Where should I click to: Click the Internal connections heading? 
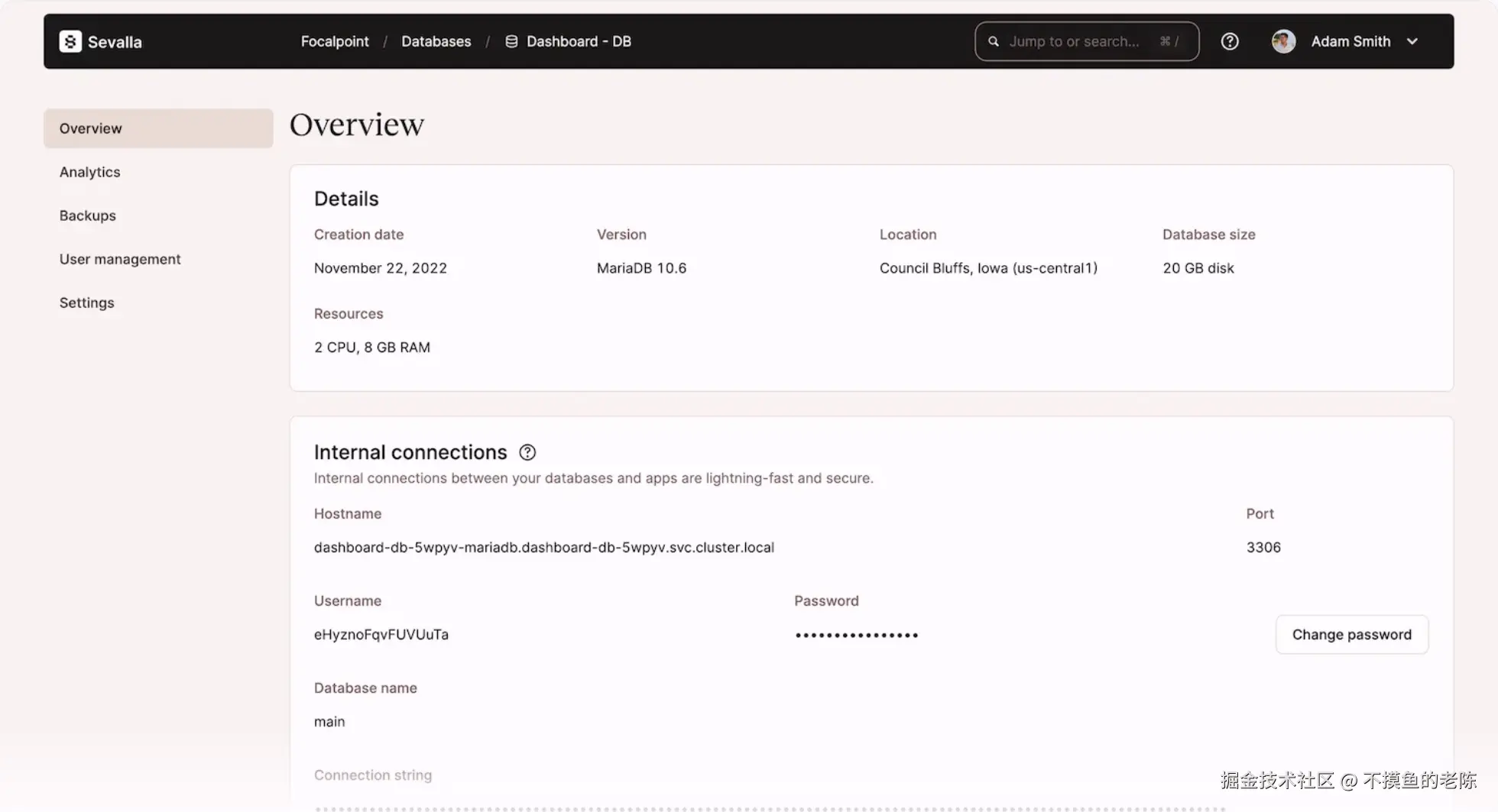(410, 452)
